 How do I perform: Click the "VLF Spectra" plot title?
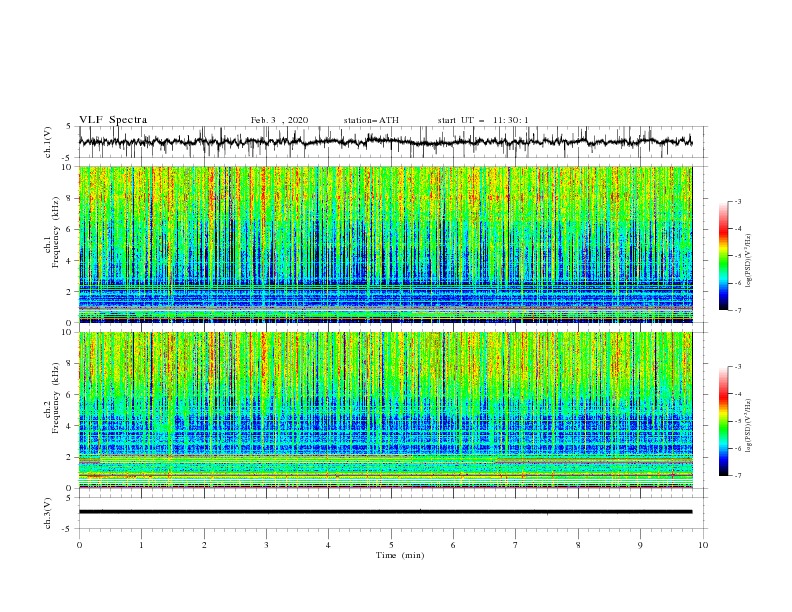coord(113,120)
